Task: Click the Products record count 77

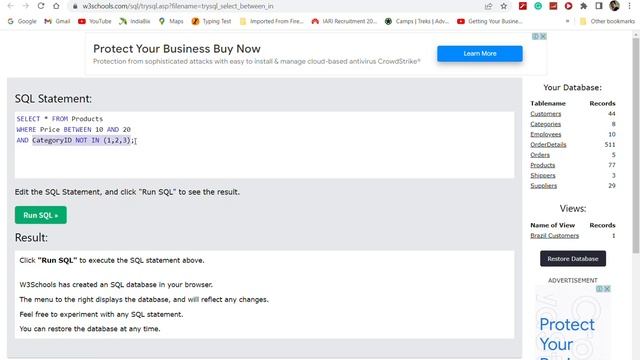Action: pyautogui.click(x=611, y=165)
